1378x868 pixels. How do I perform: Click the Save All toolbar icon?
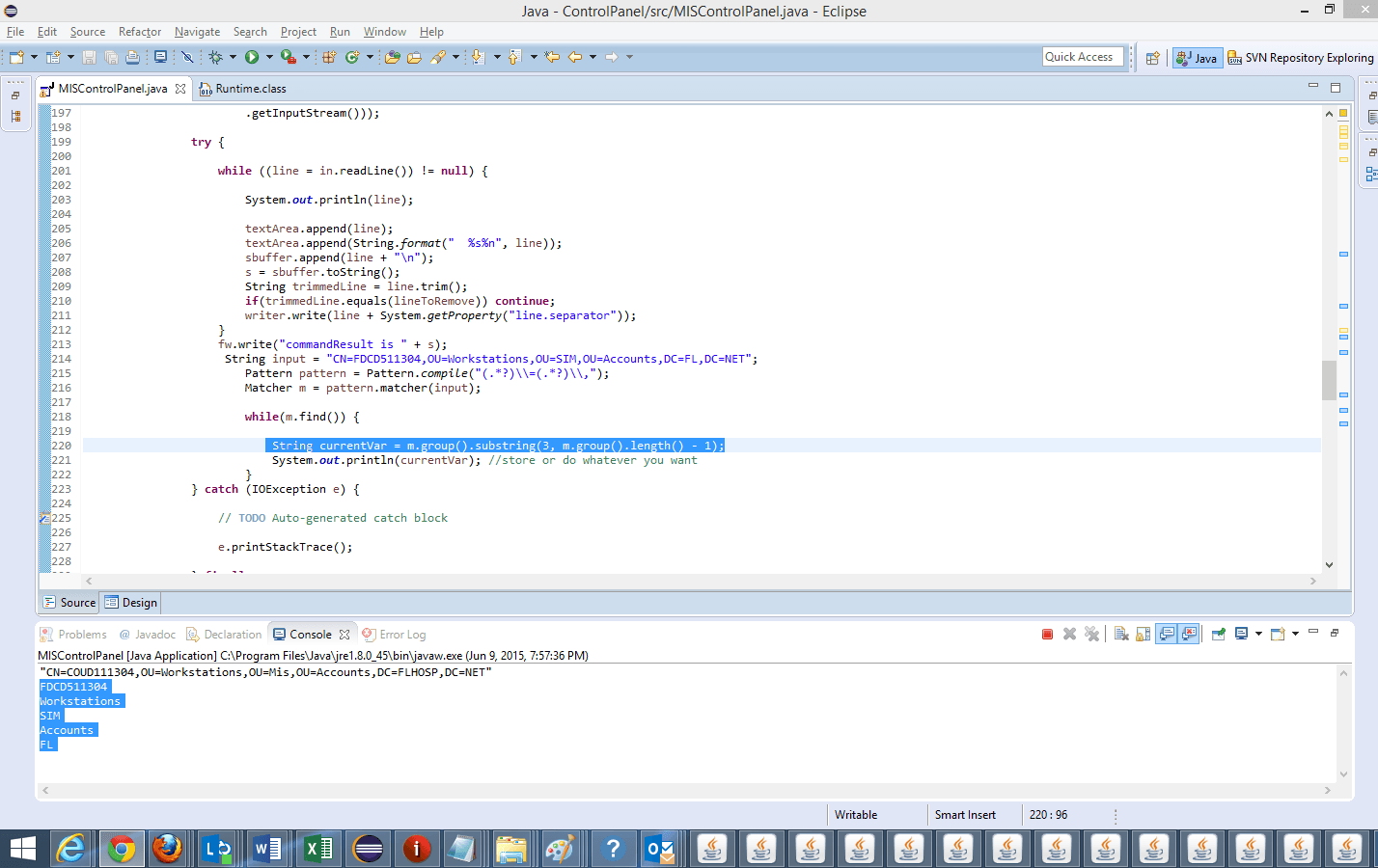click(x=111, y=57)
